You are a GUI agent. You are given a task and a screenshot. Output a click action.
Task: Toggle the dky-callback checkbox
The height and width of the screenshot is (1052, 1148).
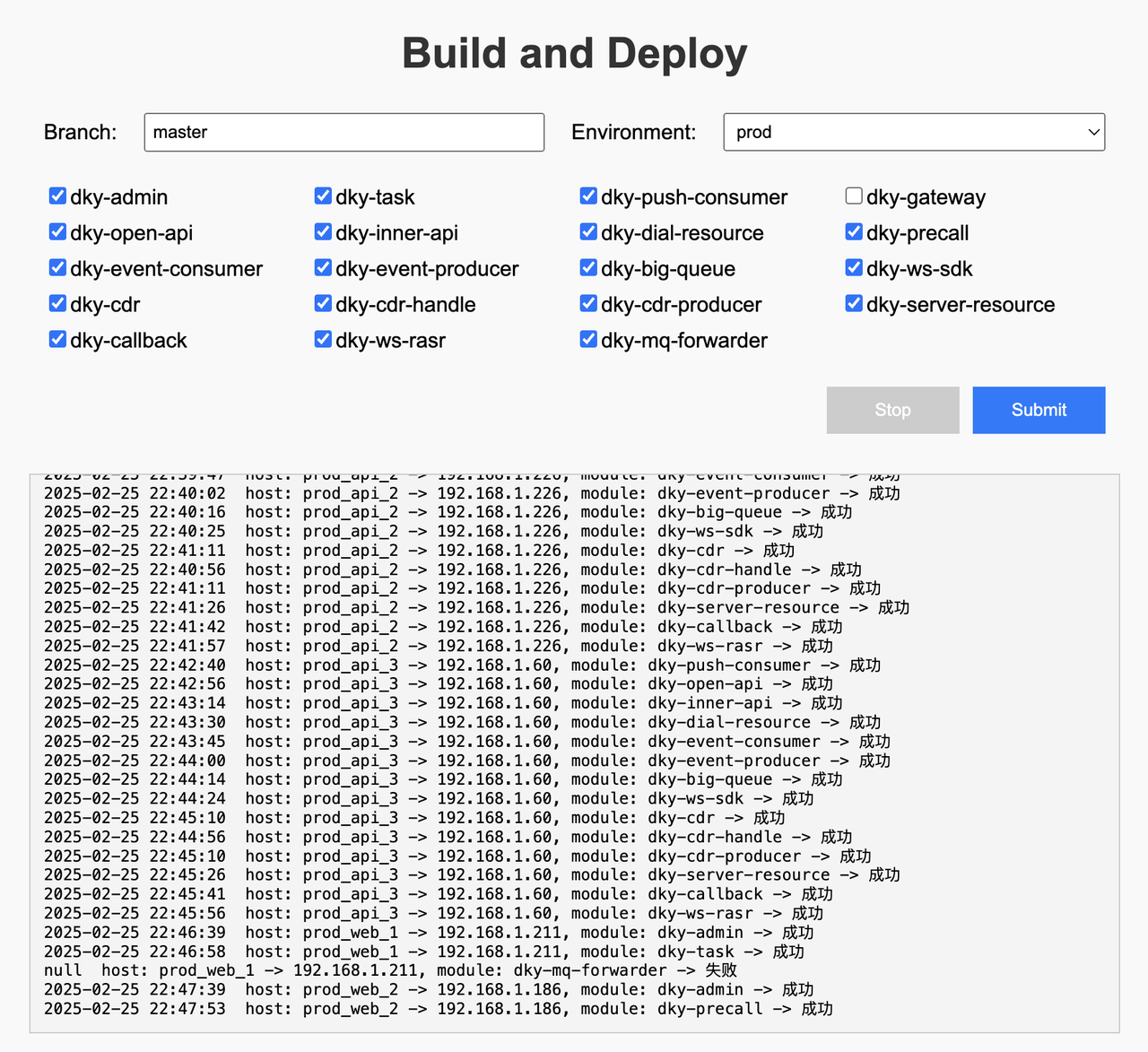(x=57, y=340)
